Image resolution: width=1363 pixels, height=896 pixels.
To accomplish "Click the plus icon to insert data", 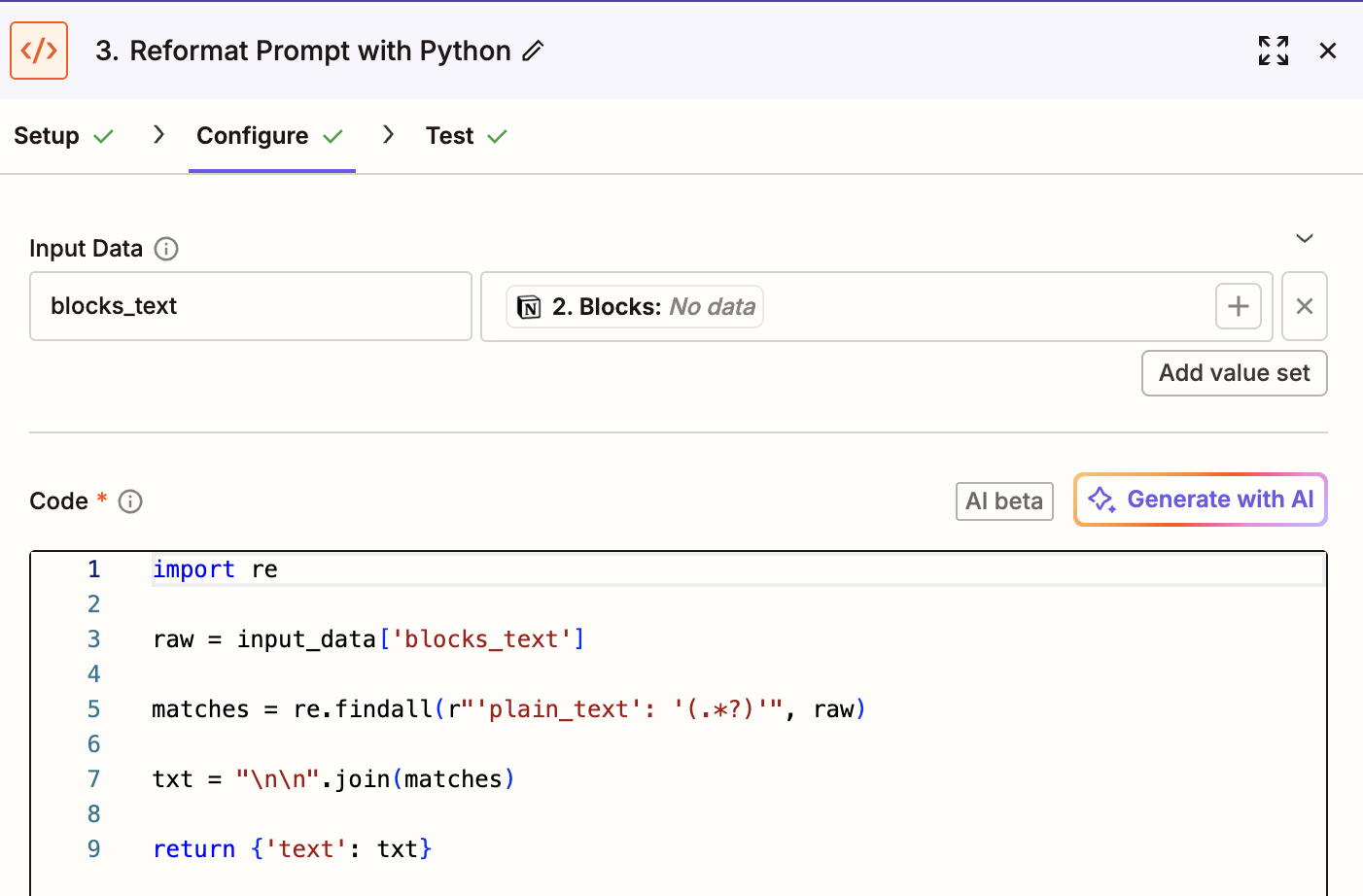I will 1238,307.
